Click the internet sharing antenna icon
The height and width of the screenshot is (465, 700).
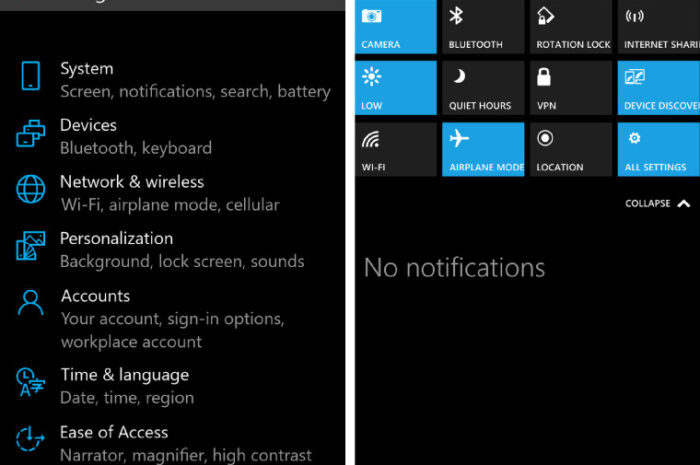click(x=634, y=16)
